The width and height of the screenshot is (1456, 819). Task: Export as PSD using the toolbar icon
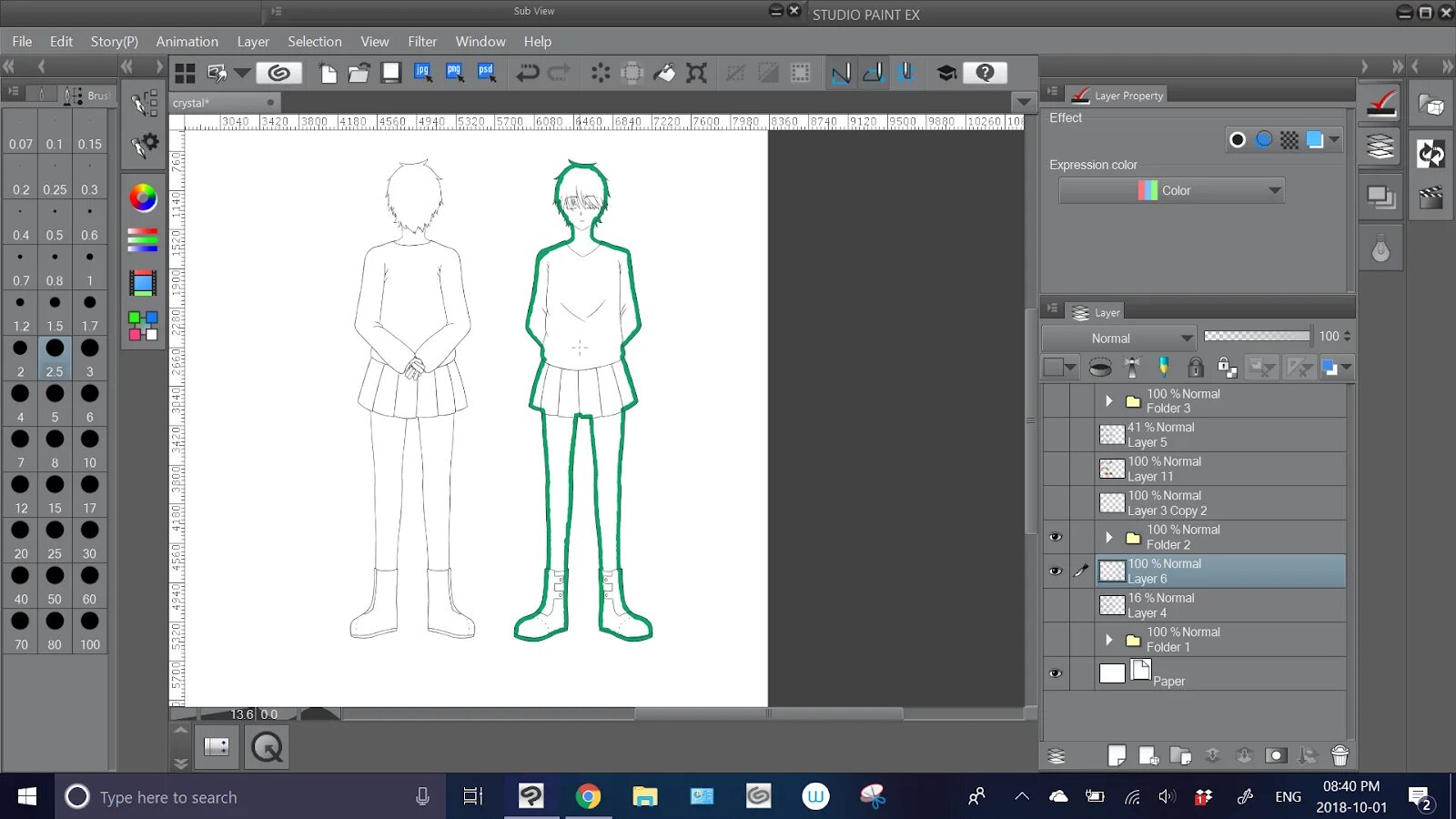pyautogui.click(x=487, y=73)
